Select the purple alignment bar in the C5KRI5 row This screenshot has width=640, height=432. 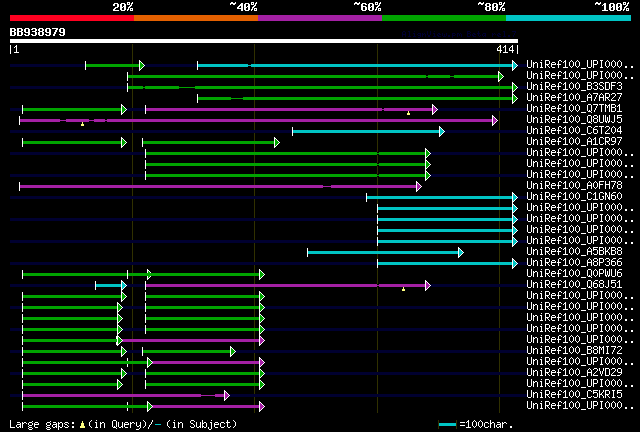pos(126,396)
